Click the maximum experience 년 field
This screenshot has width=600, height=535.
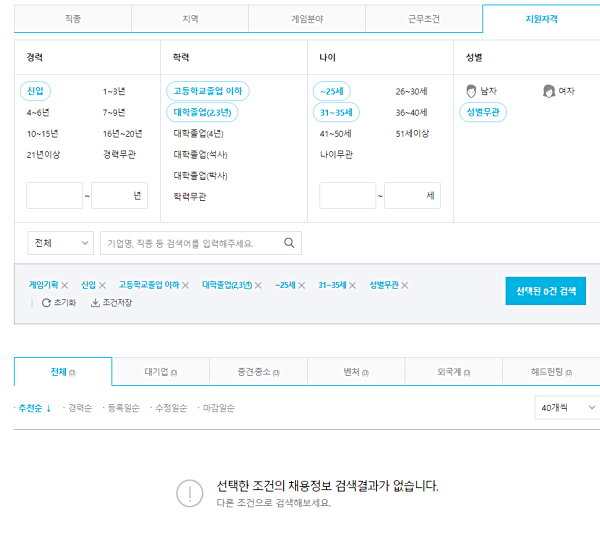click(x=119, y=195)
